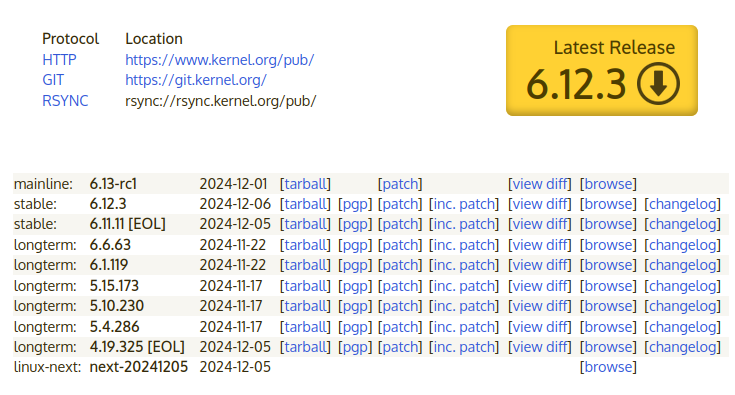Viewport: 735px width, 395px height.
Task: Open https://www.kernel.org/pub/ location link
Action: tap(219, 60)
